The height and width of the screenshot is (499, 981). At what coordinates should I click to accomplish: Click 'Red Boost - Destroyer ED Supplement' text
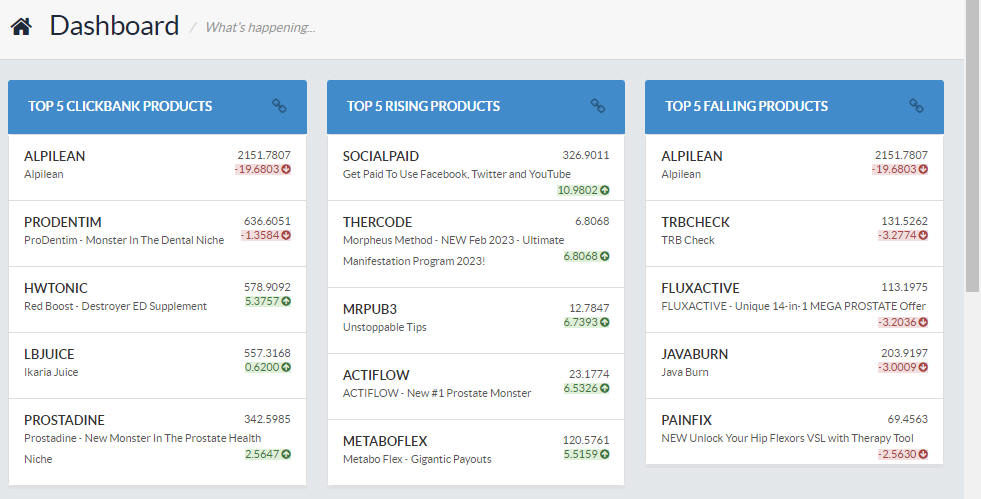[x=115, y=306]
